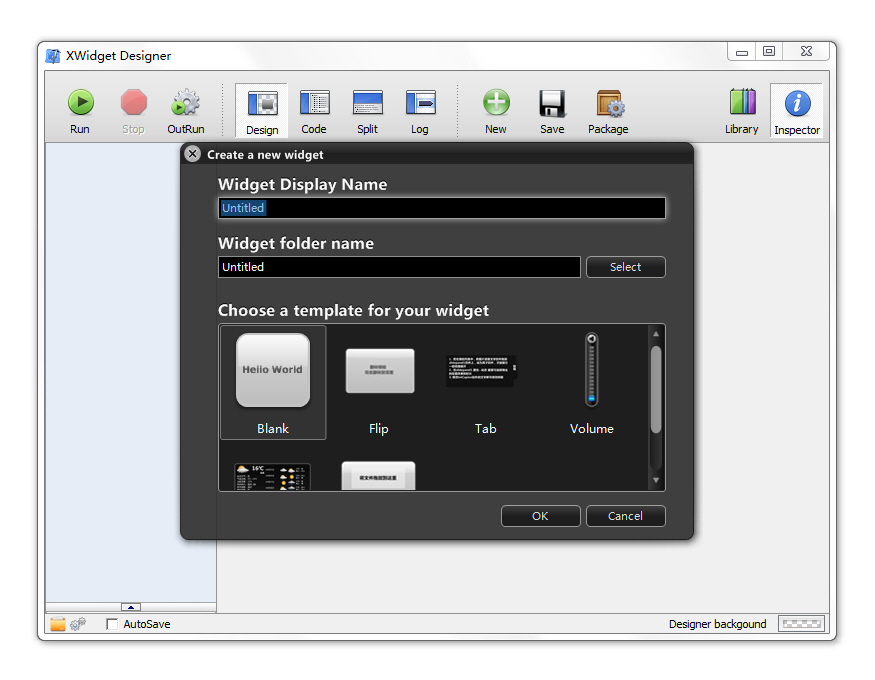Pick the Designer background swatch
Viewport: 875px width, 680px height.
[x=801, y=624]
